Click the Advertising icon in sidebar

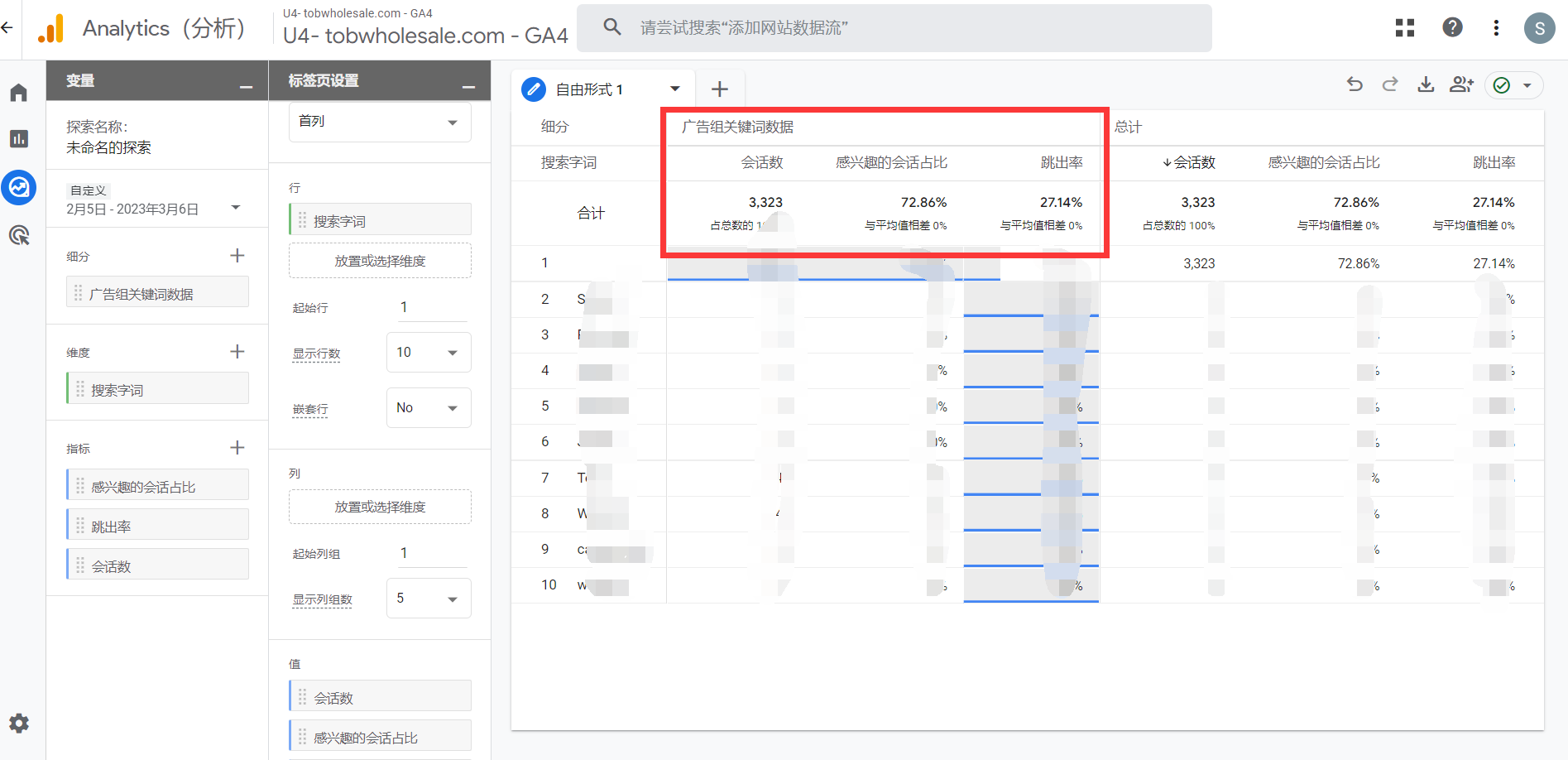pos(18,235)
